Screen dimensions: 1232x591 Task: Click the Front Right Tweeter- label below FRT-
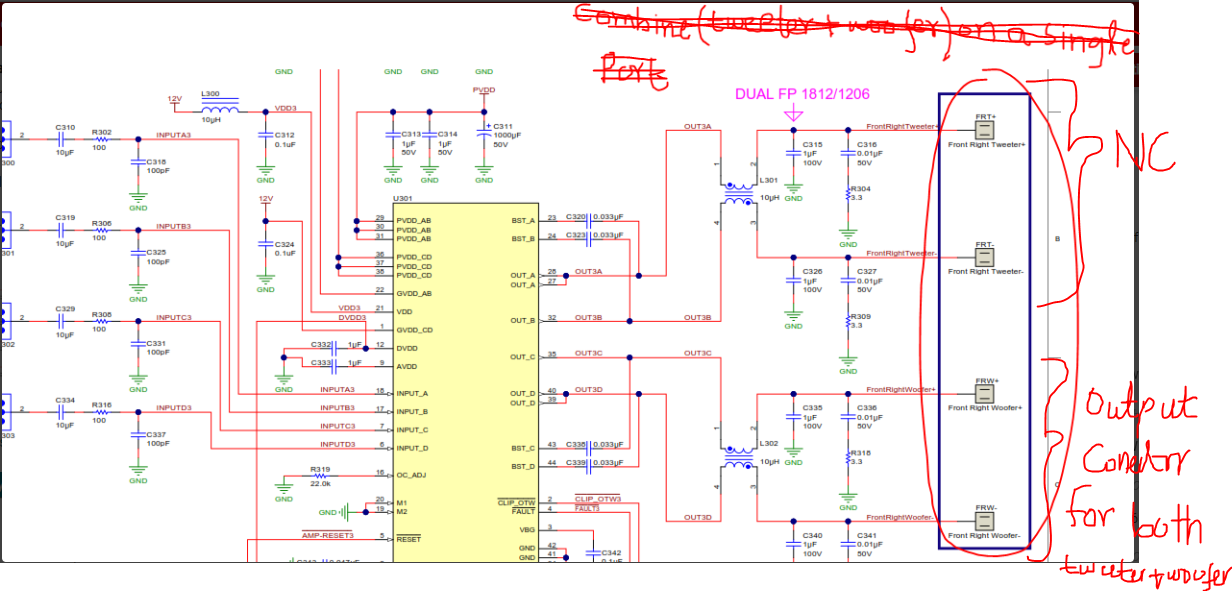(986, 272)
